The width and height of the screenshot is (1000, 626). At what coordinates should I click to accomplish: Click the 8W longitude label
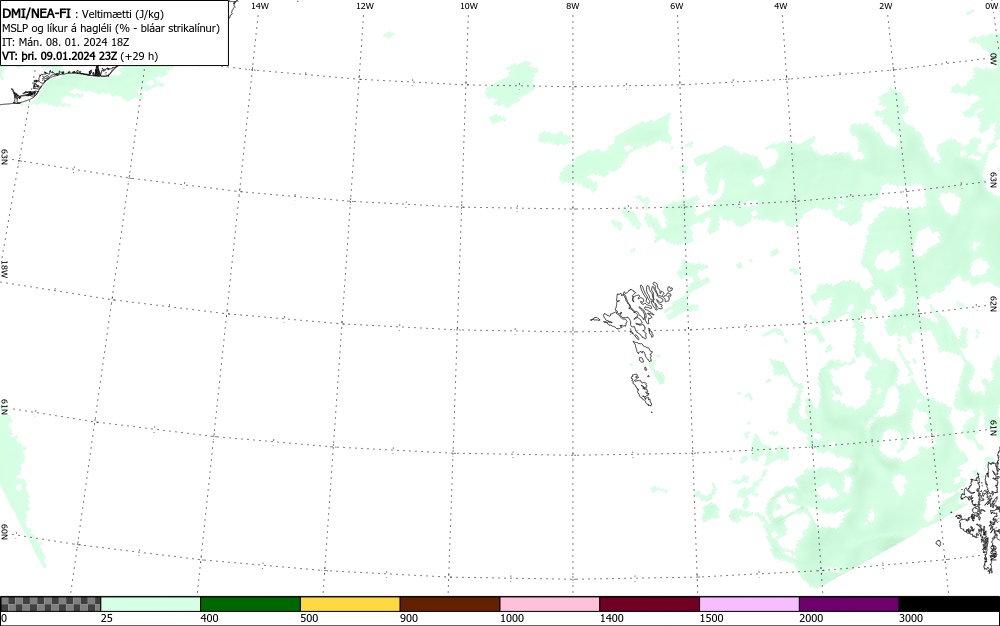click(573, 6)
